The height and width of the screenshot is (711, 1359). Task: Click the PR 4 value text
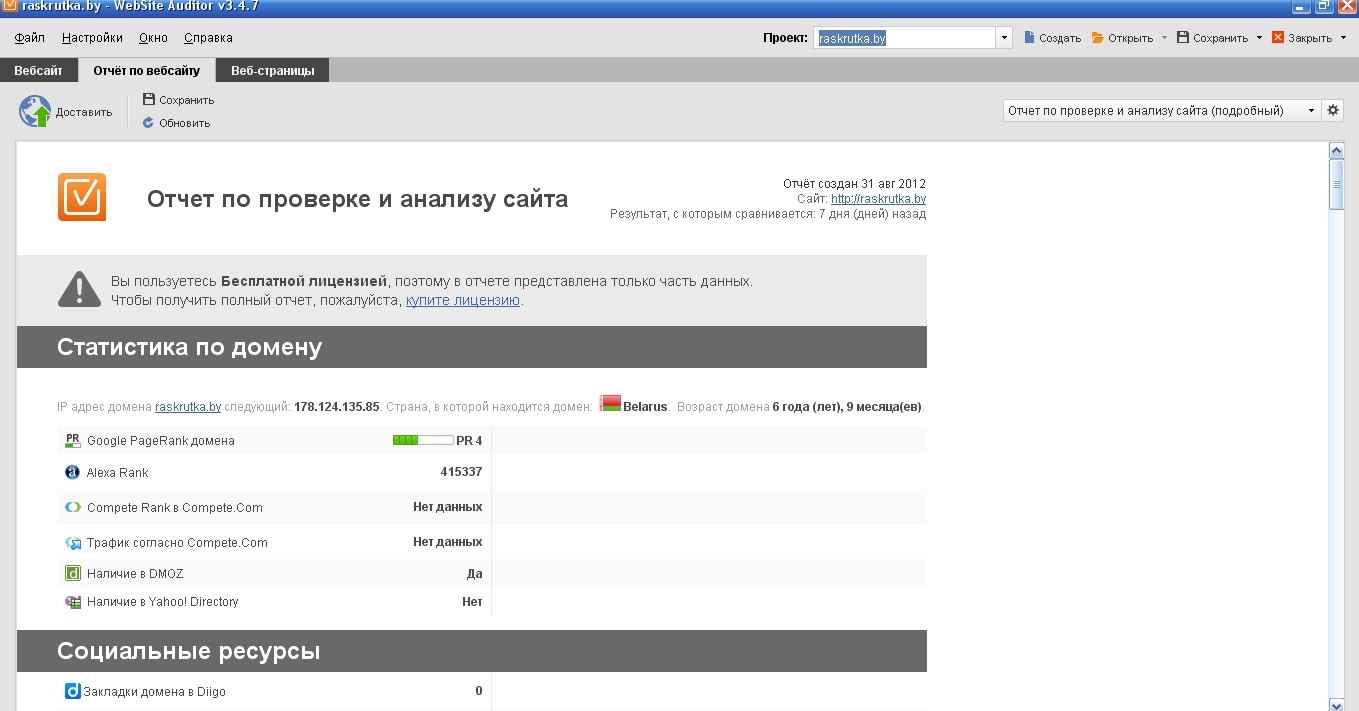469,440
